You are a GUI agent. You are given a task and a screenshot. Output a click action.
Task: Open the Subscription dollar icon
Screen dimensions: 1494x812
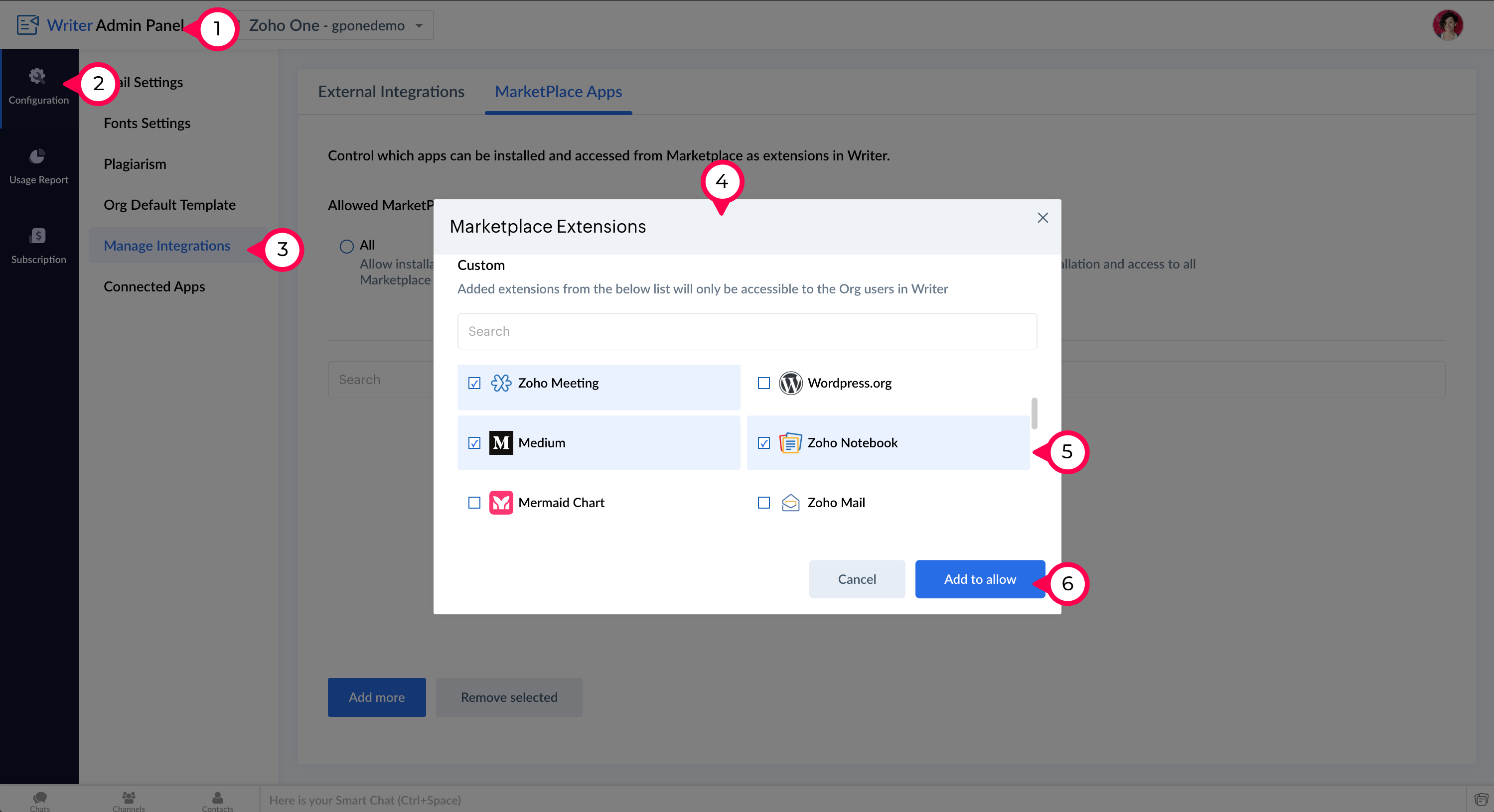[x=37, y=235]
